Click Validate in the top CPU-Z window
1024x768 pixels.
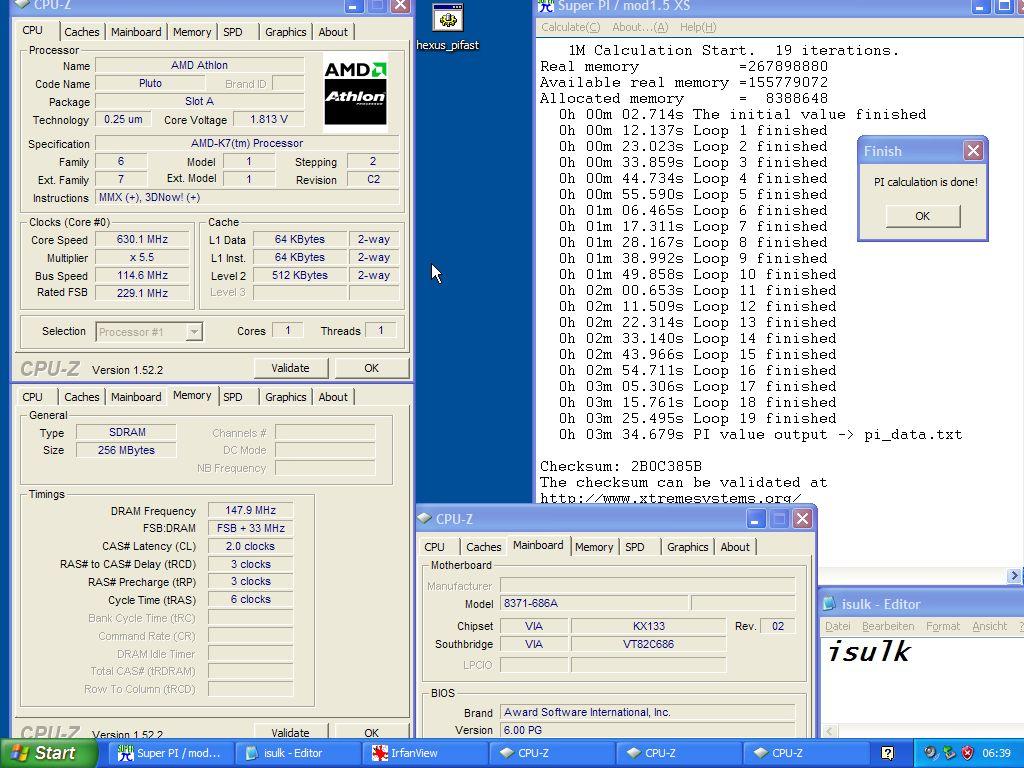pos(290,368)
